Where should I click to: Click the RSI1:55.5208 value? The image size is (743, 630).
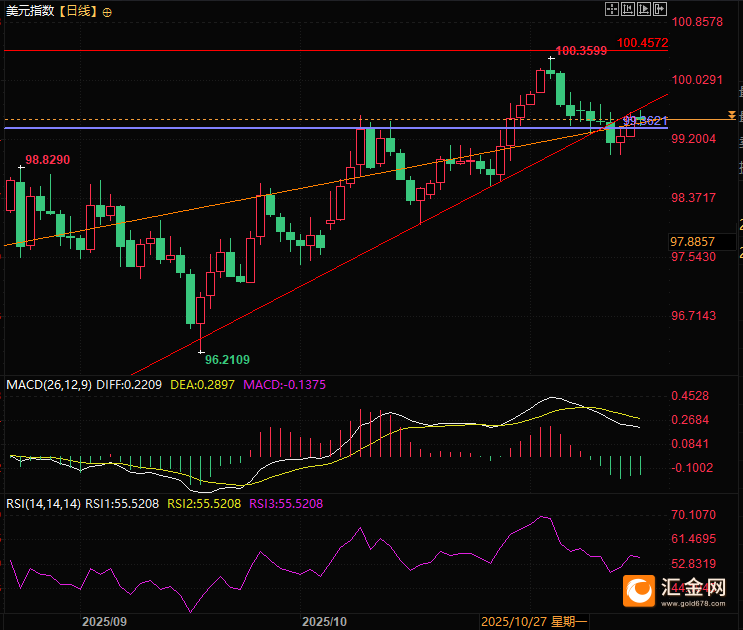coord(122,504)
